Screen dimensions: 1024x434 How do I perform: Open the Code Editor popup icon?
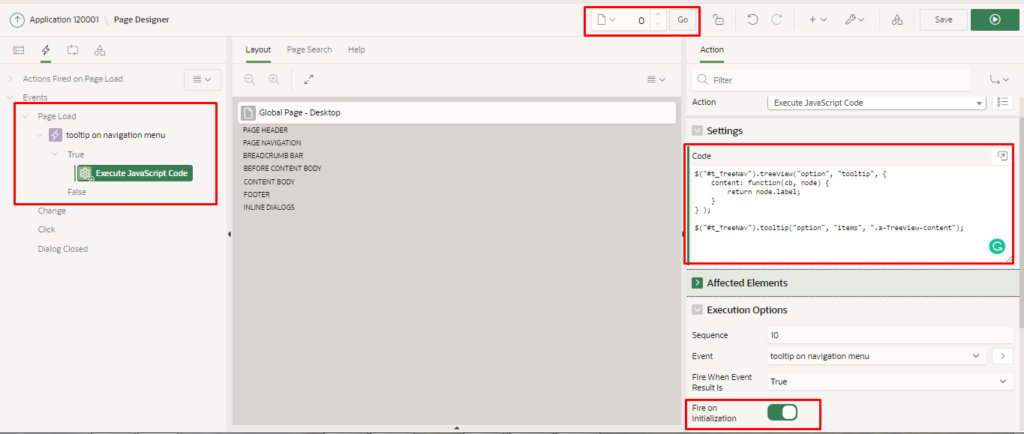pos(1002,157)
